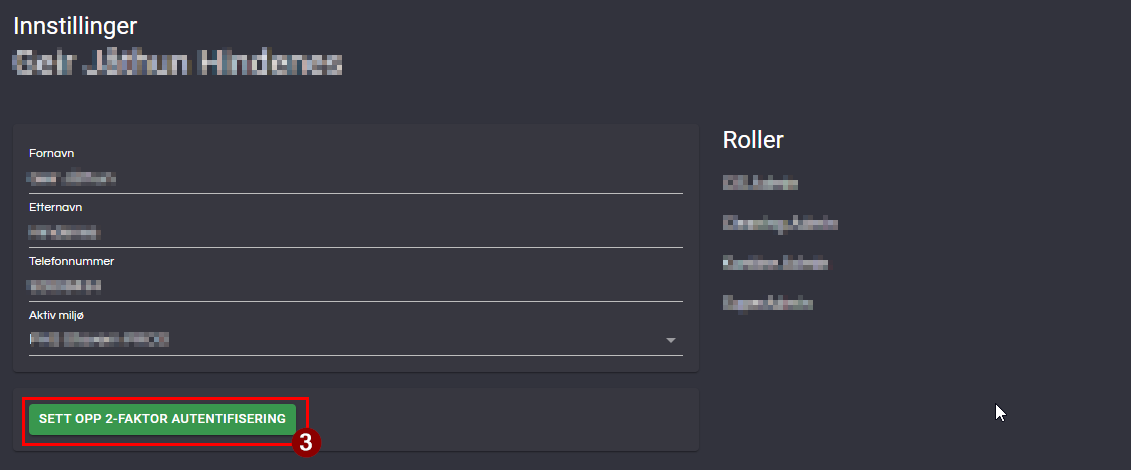The image size is (1131, 470).
Task: Click the Telefonnummer field label
Action: click(71, 261)
